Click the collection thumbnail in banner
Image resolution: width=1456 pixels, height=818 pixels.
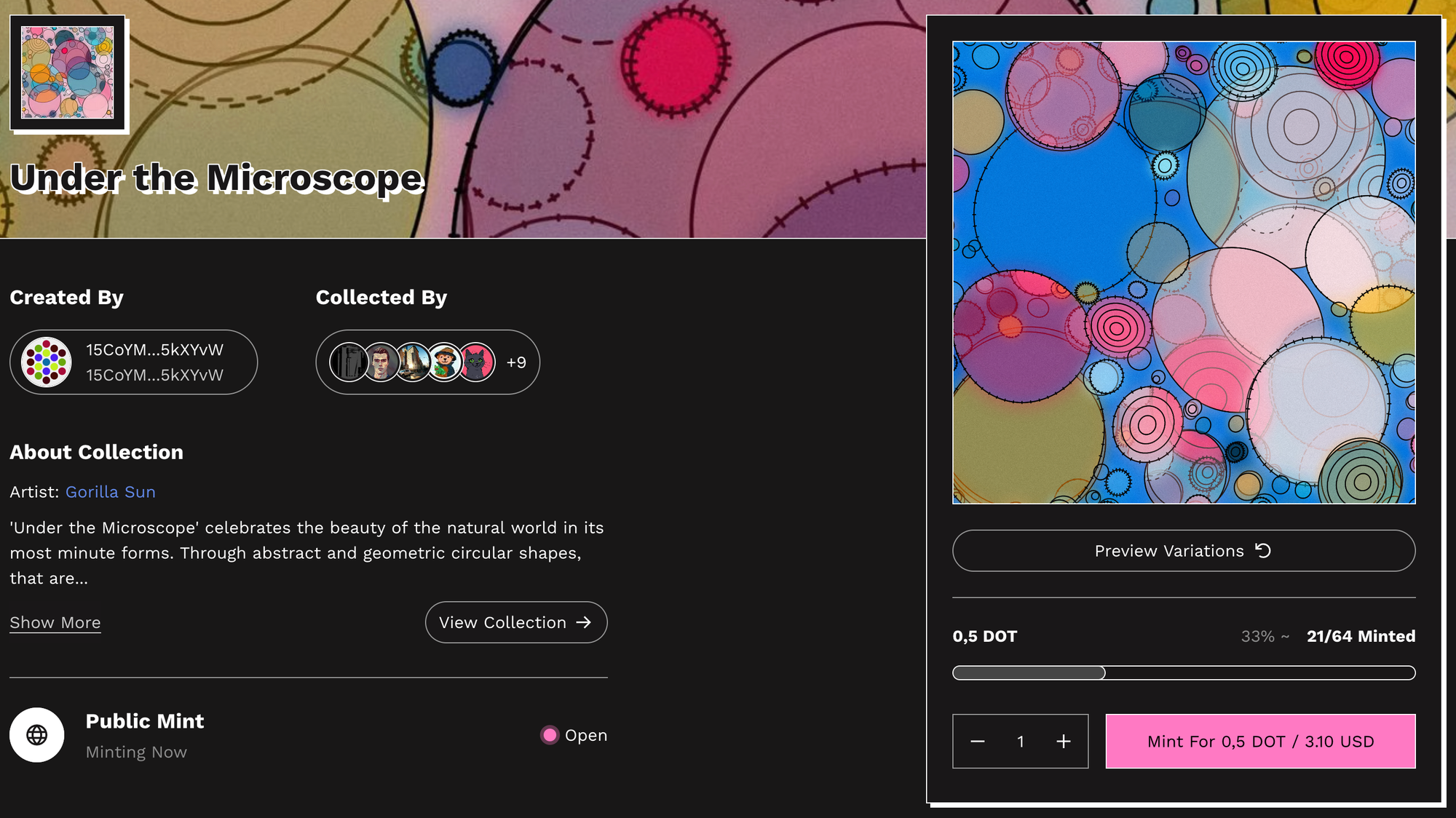pos(68,73)
